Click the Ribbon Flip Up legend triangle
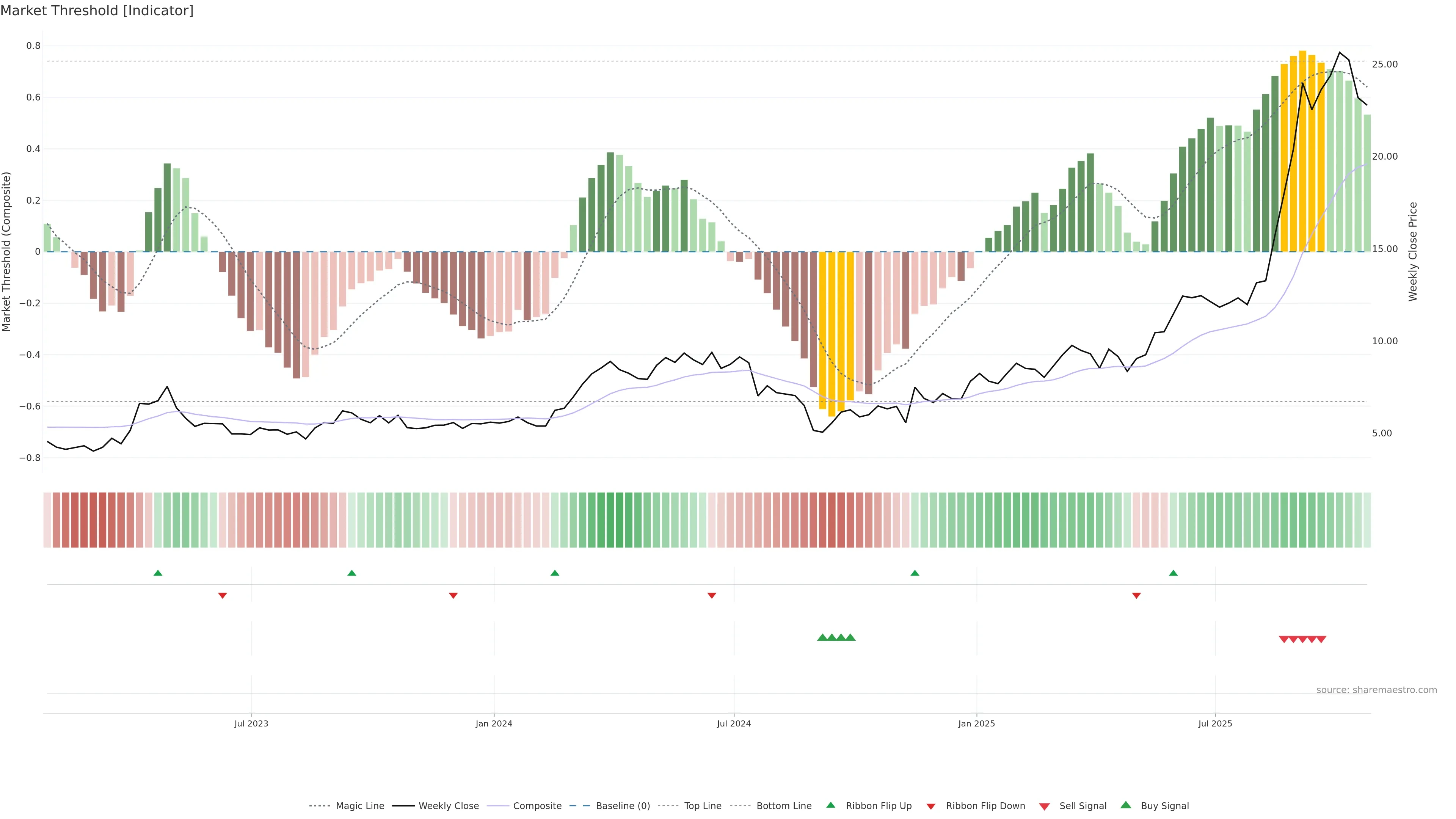1456x819 pixels. (830, 805)
